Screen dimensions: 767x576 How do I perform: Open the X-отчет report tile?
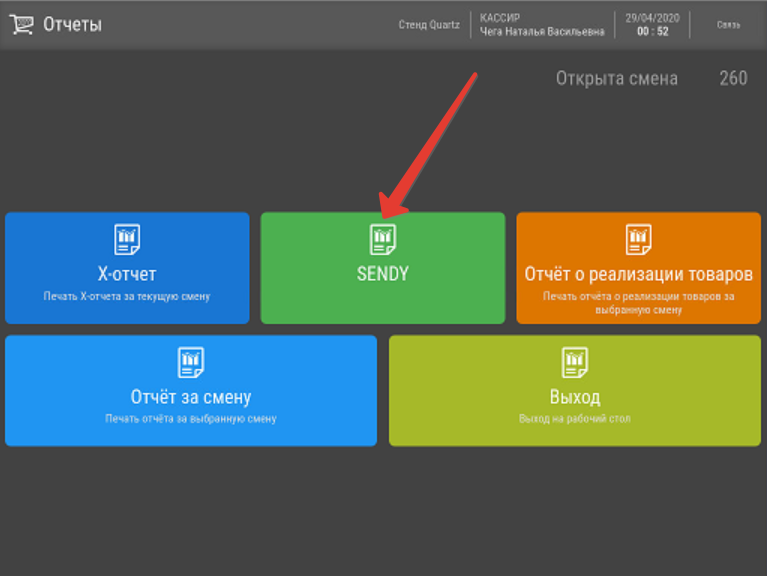click(127, 267)
